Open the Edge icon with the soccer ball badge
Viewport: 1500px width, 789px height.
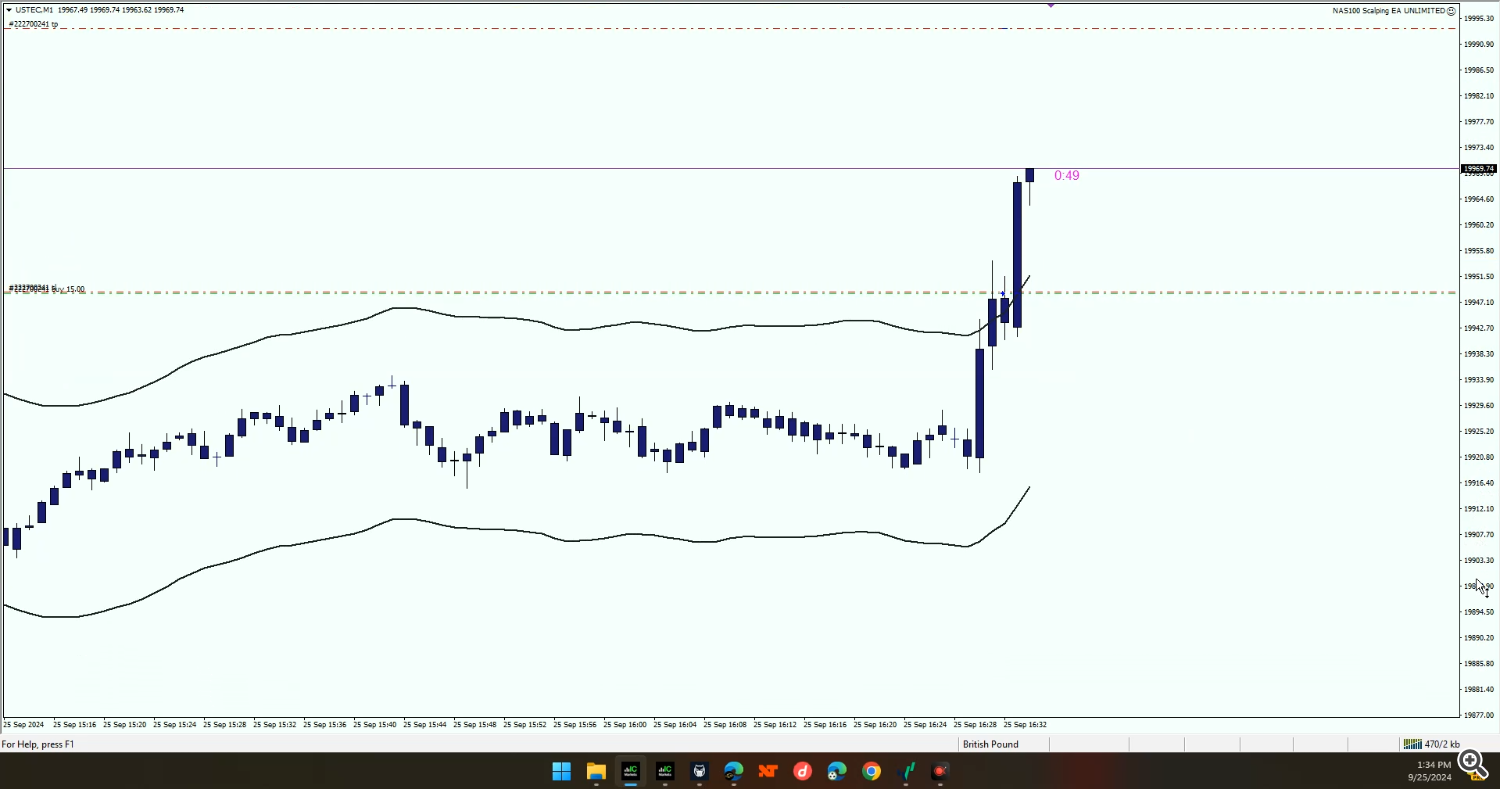[x=837, y=771]
